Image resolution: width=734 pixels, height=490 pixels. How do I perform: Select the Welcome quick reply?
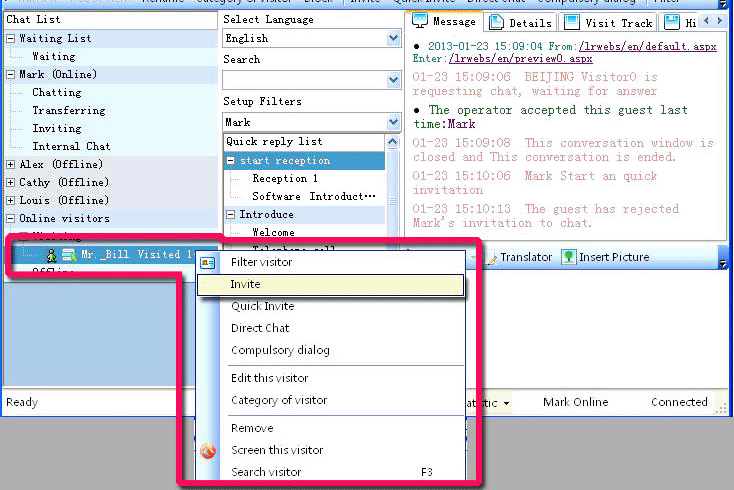point(273,233)
